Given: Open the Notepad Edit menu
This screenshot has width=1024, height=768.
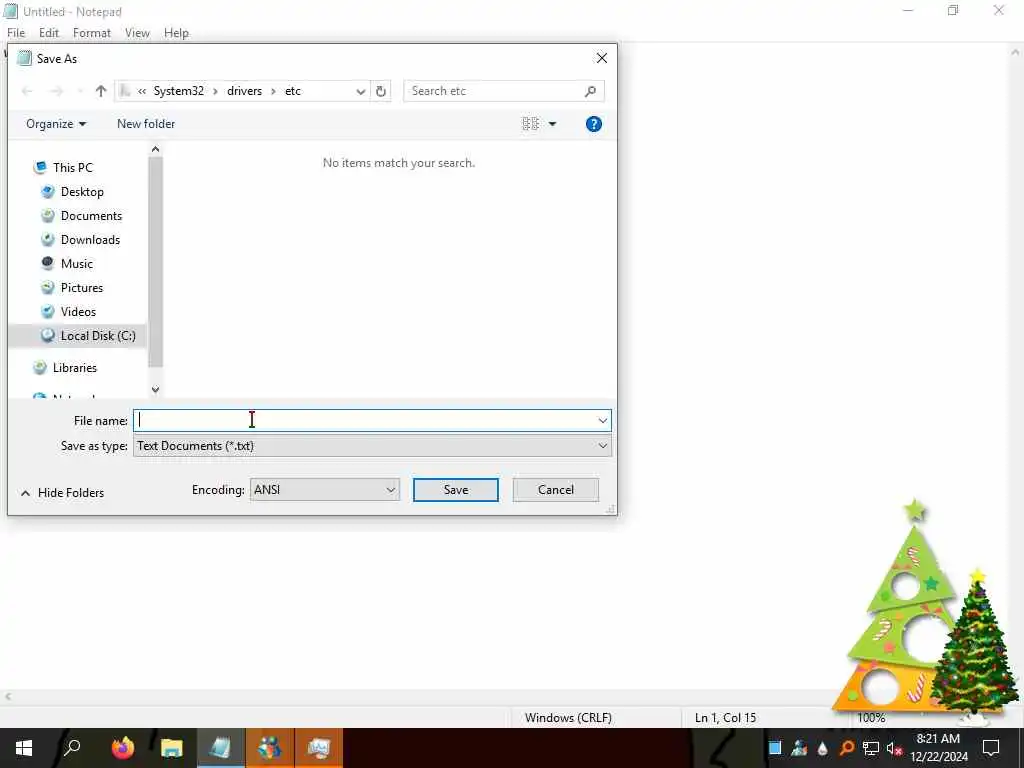Looking at the screenshot, I should 49,33.
